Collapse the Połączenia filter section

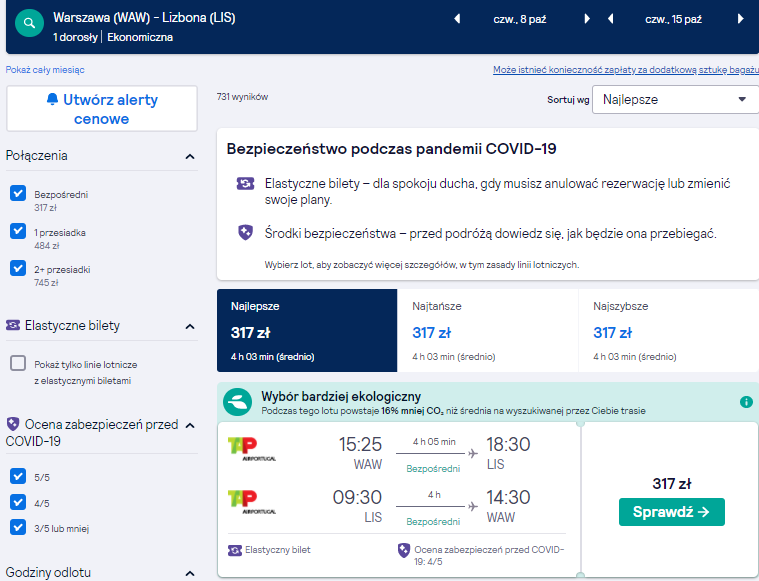[x=190, y=156]
